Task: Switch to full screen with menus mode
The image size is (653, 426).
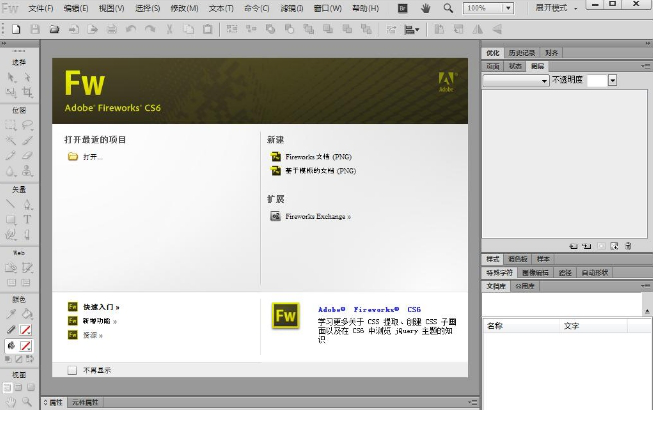Action: tap(19, 387)
